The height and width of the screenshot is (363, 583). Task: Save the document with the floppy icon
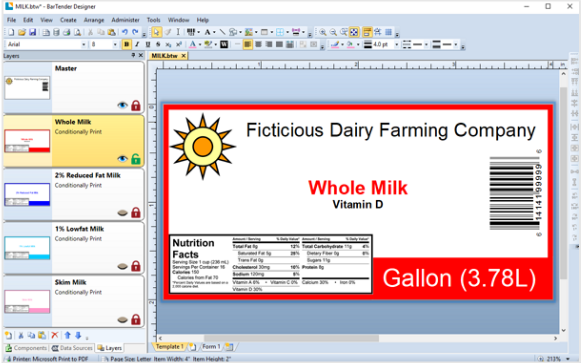tap(33, 32)
